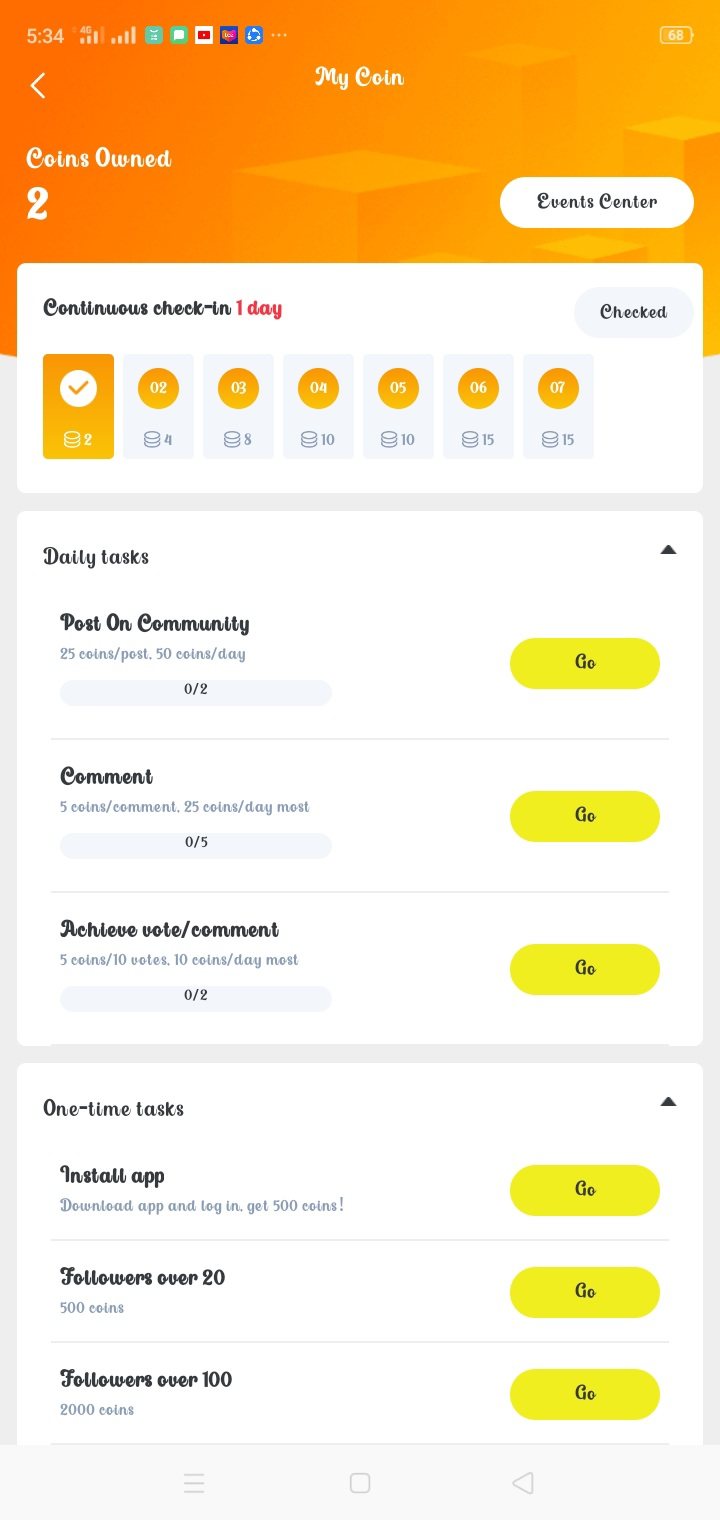Collapse the Daily tasks section
720x1520 pixels.
coord(668,549)
